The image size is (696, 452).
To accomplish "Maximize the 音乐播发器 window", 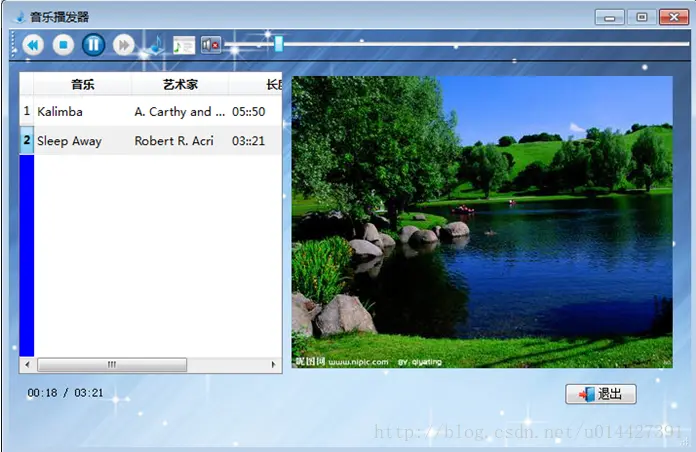I will [x=642, y=17].
